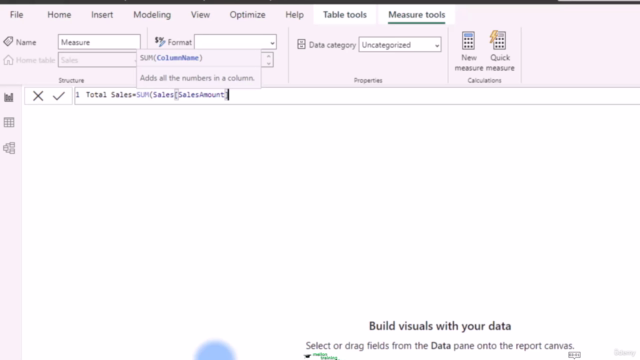
Task: Select the Measure tools tab
Action: 416,15
